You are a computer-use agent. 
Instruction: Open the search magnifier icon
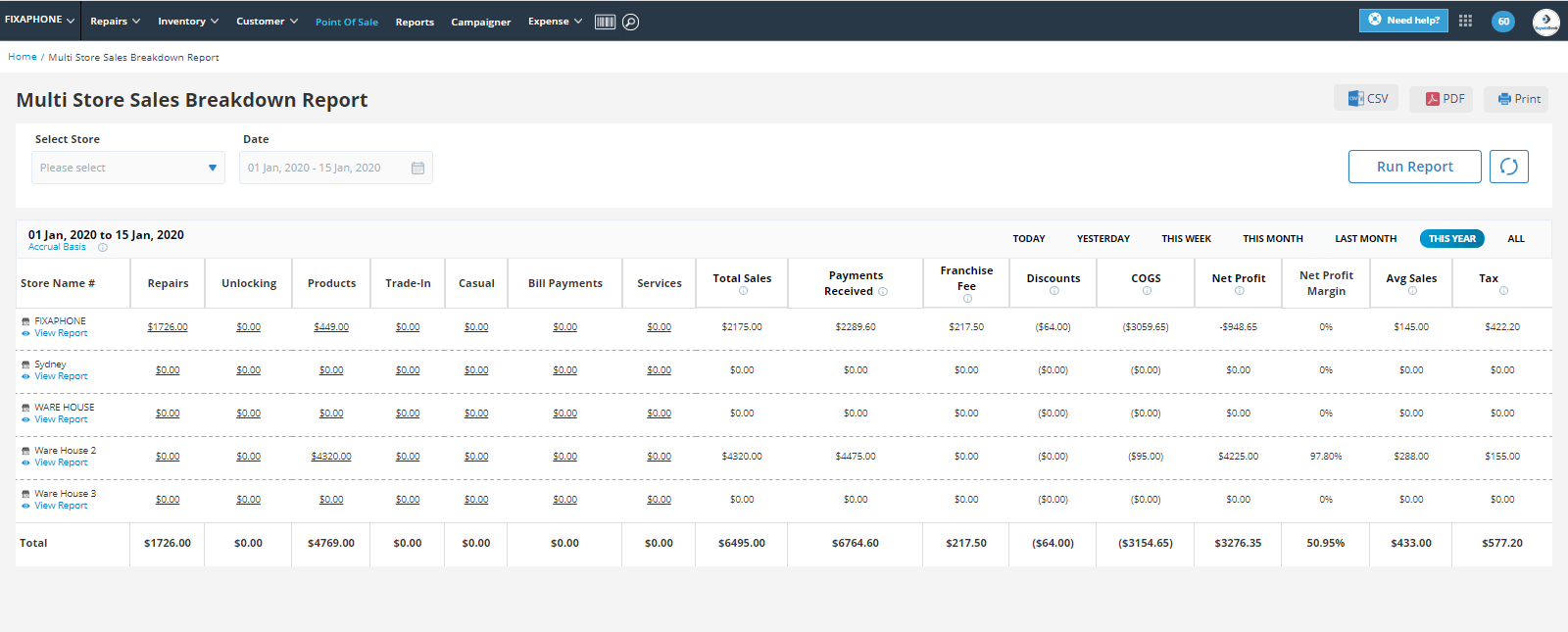click(x=631, y=22)
